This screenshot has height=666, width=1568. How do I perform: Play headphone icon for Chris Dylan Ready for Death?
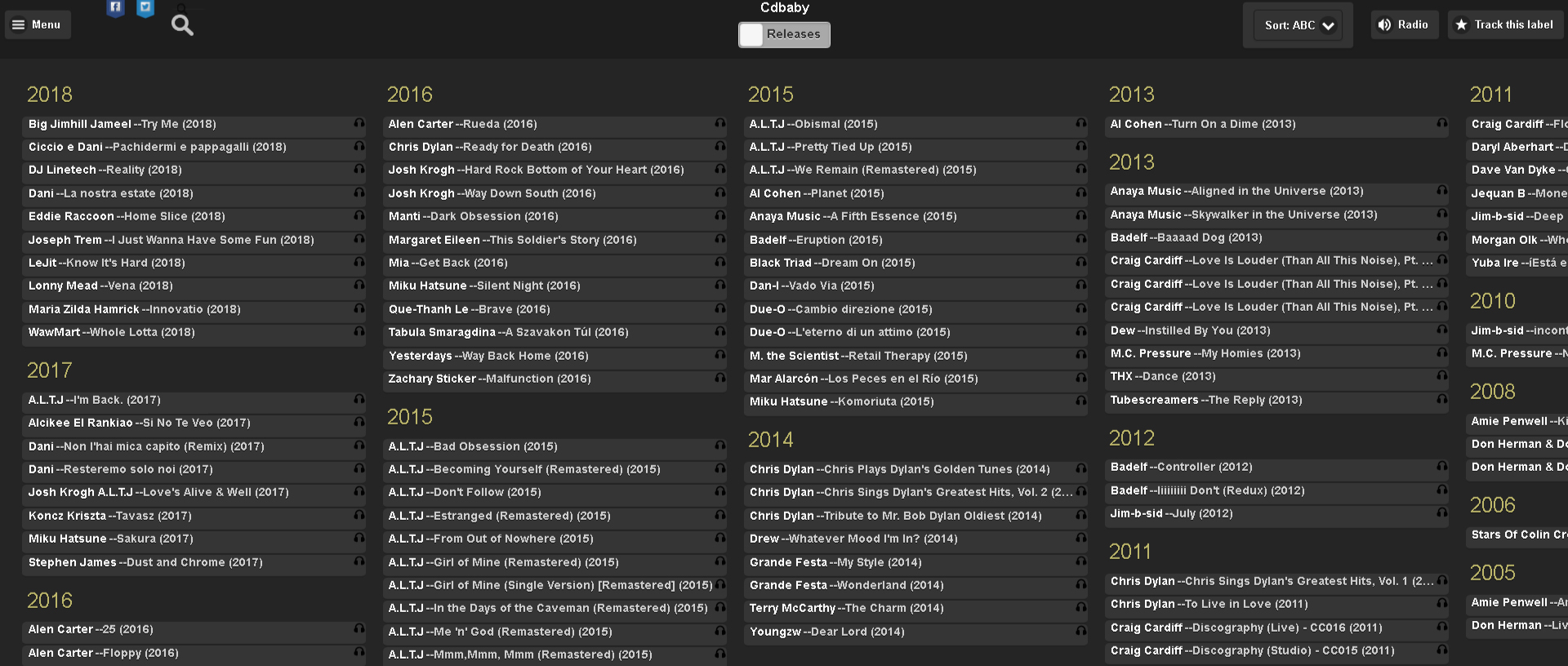tap(720, 146)
